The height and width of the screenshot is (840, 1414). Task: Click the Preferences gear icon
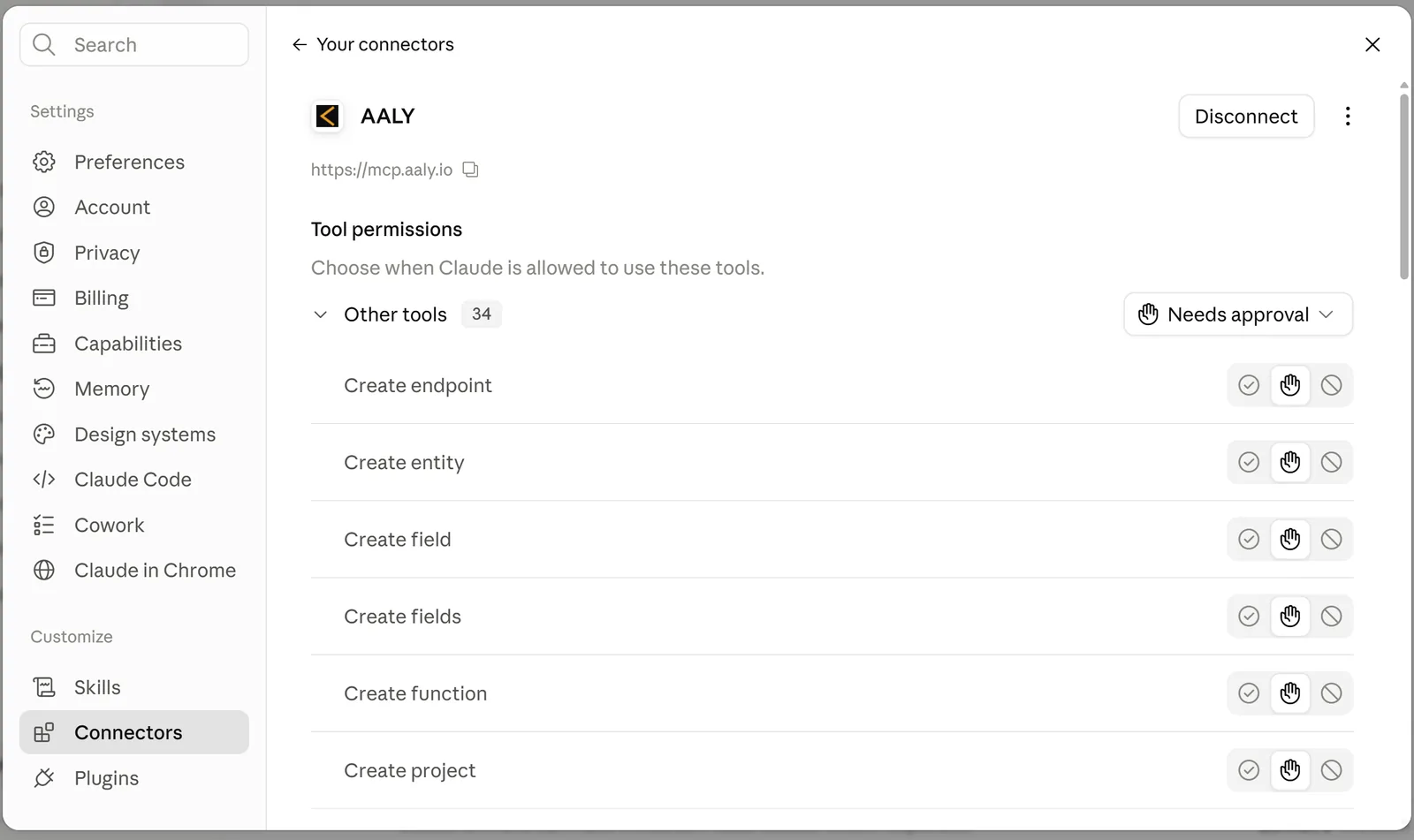point(44,162)
